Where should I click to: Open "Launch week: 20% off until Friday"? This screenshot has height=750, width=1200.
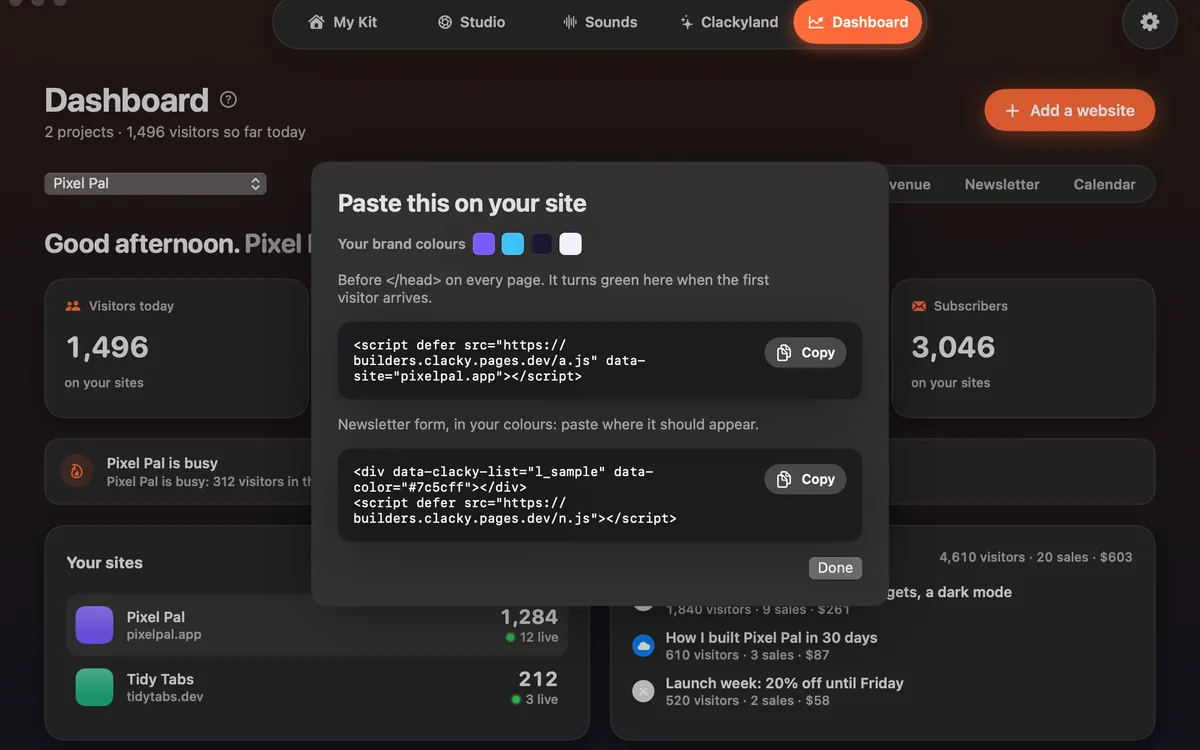coord(784,683)
